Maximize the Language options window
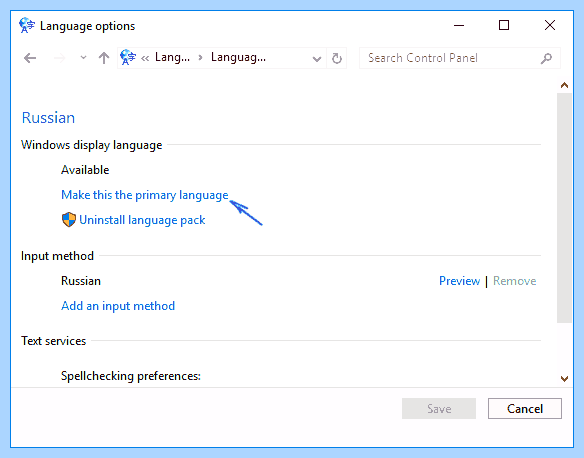The image size is (584, 458). click(x=504, y=25)
